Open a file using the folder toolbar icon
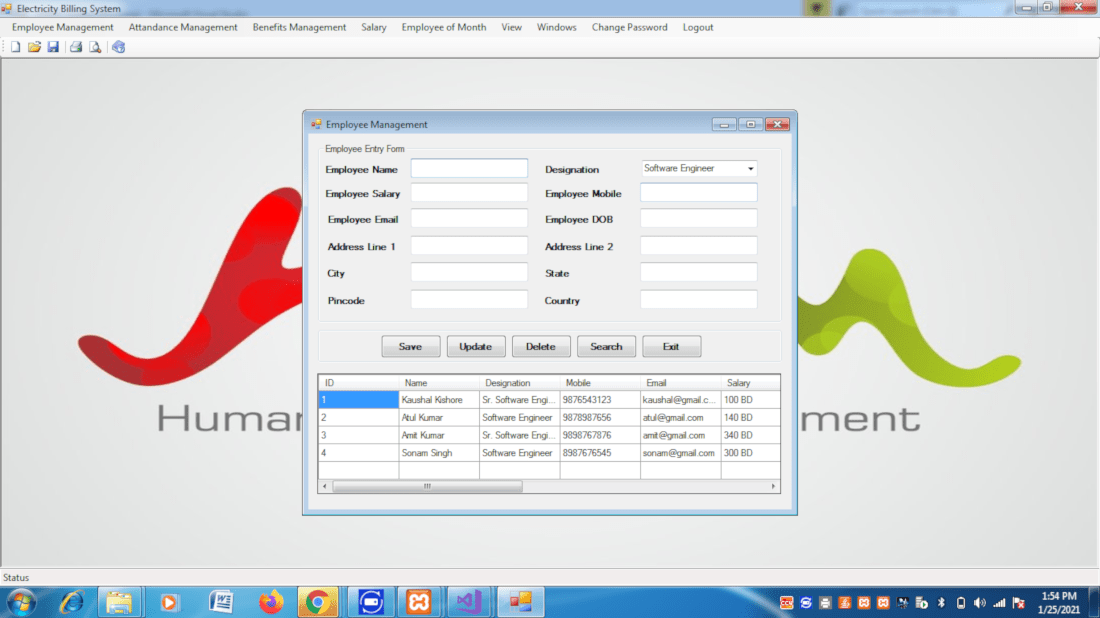Viewport: 1100px width, 618px height. click(34, 47)
